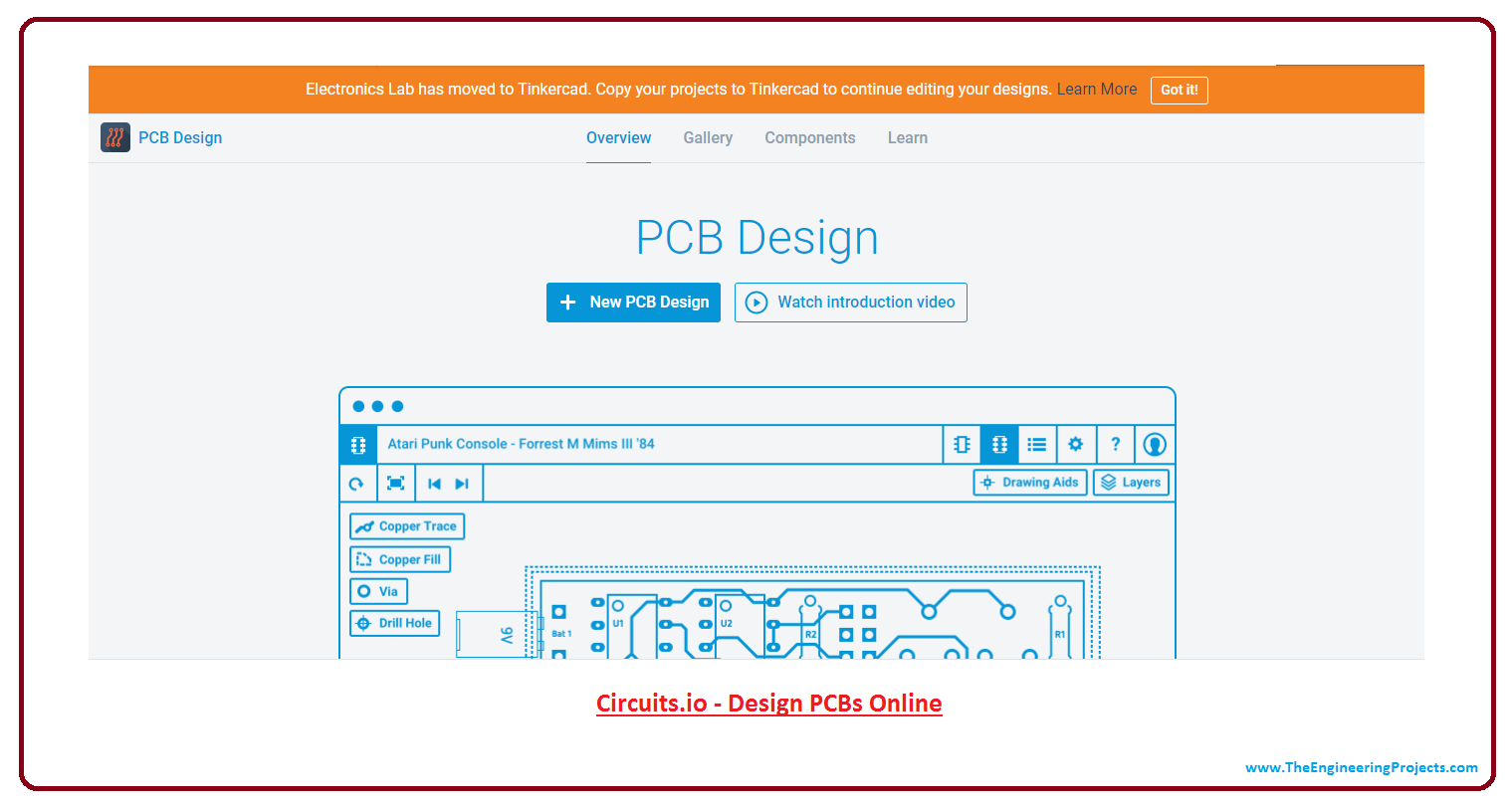The width and height of the screenshot is (1511, 812).
Task: Step forward with next icon
Action: [462, 484]
